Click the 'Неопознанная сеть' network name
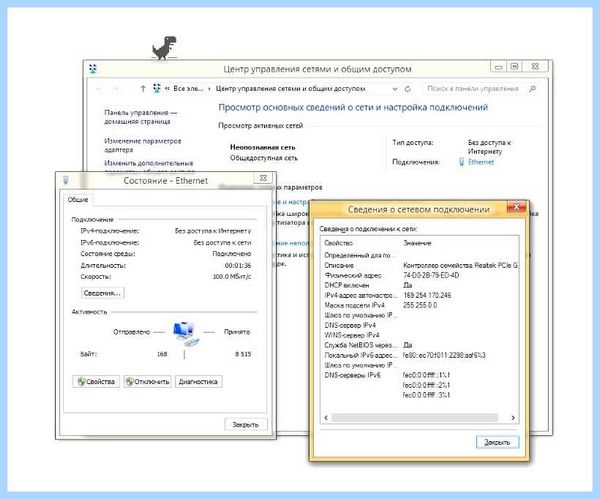 [x=262, y=147]
